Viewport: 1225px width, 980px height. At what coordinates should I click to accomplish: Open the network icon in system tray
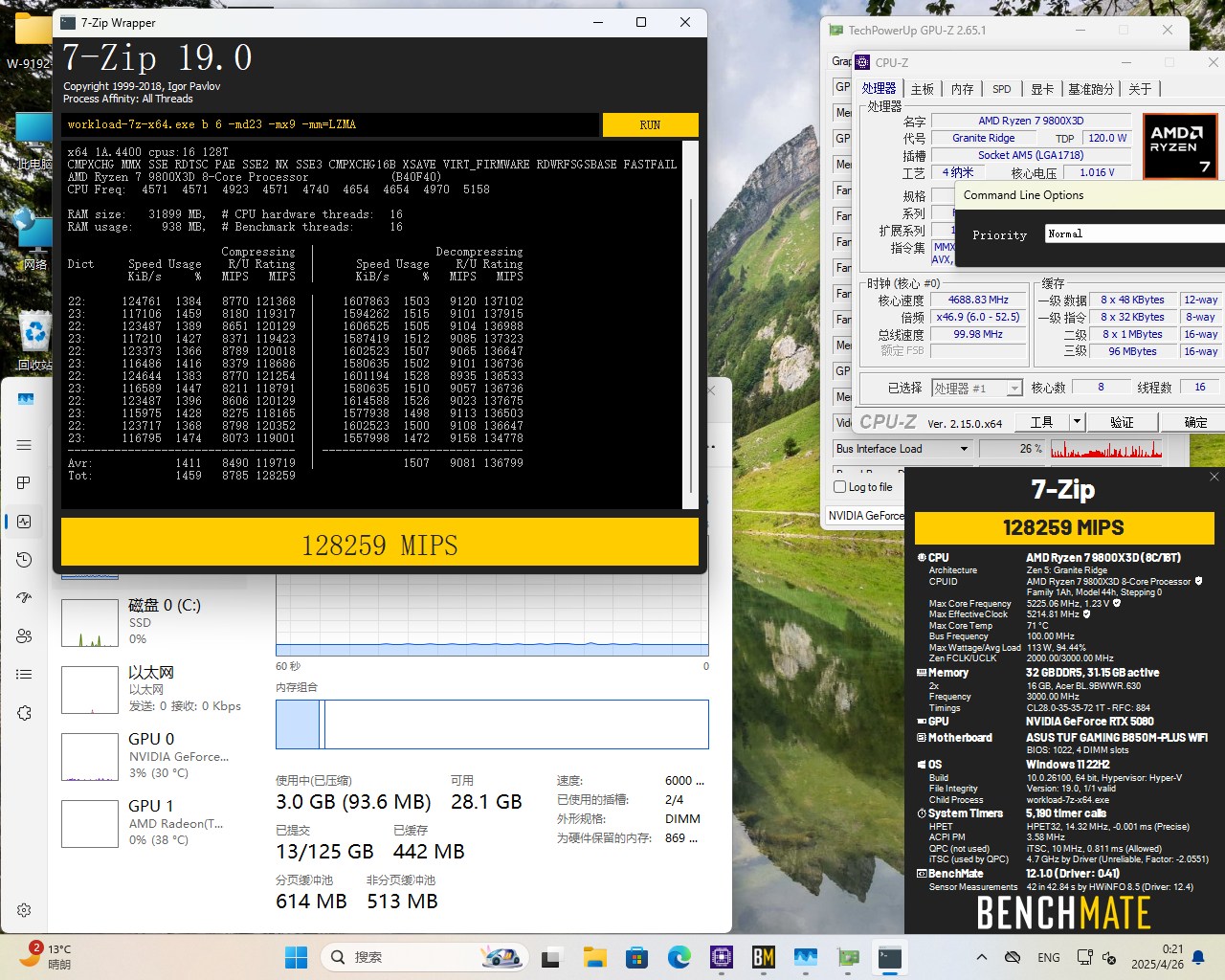(1084, 957)
